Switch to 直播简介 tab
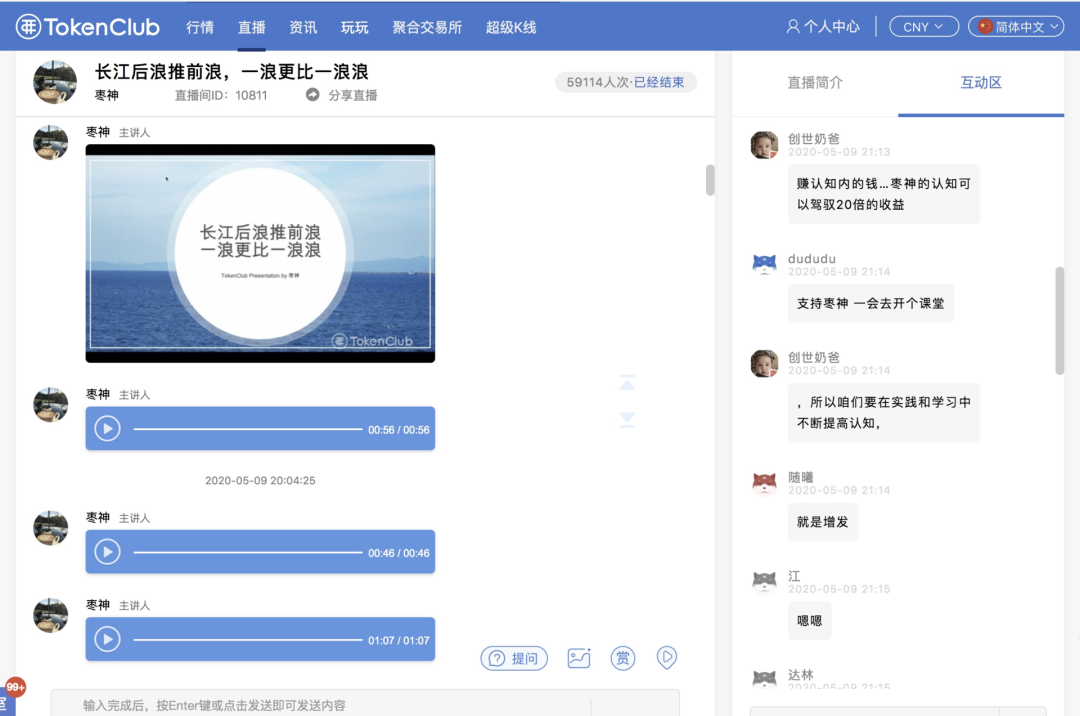 pyautogui.click(x=815, y=83)
